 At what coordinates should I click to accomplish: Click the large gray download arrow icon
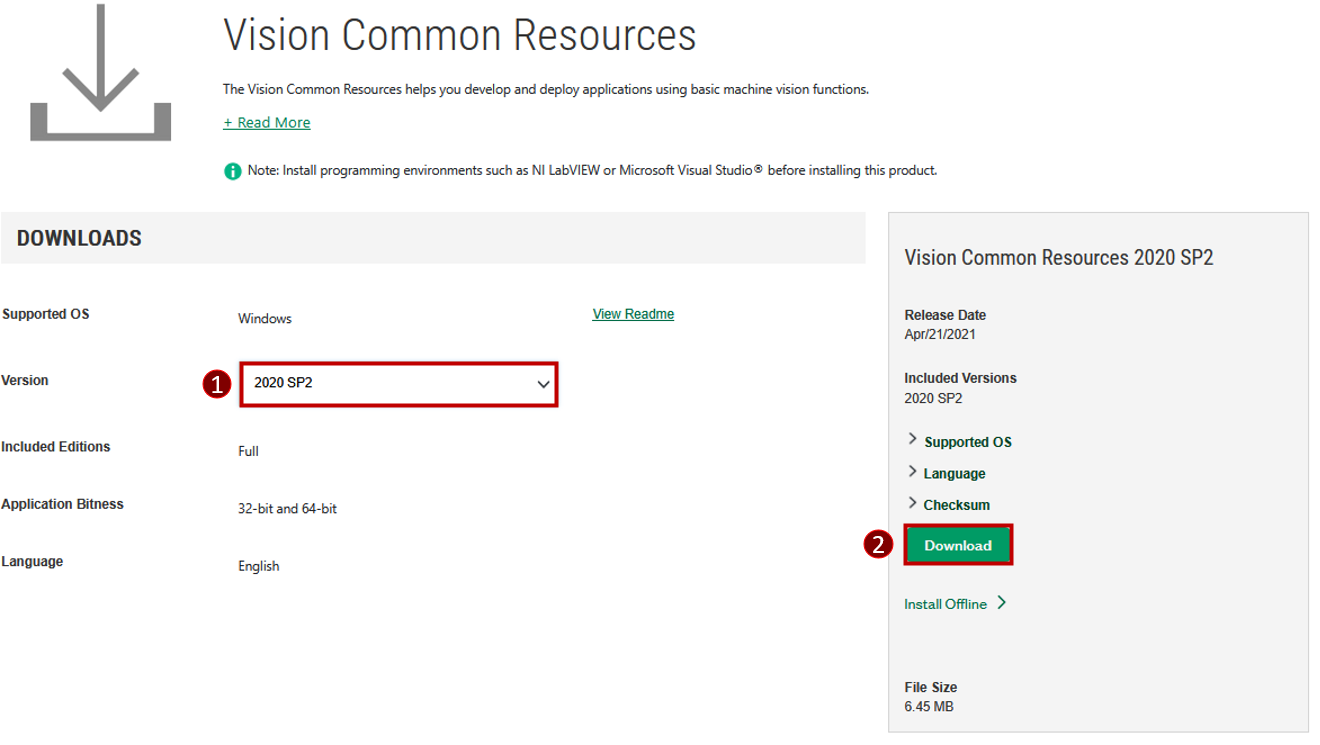pos(99,70)
